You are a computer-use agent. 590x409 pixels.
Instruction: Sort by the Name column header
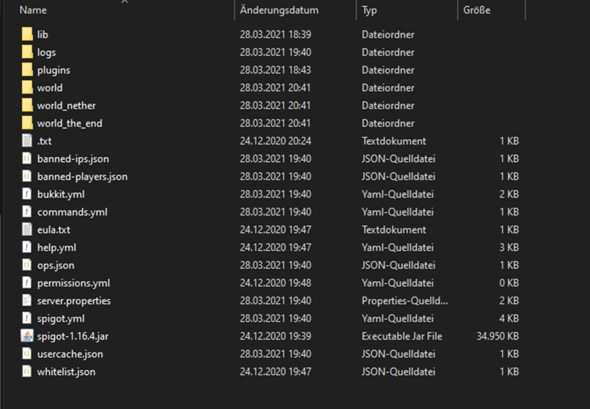(x=33, y=10)
